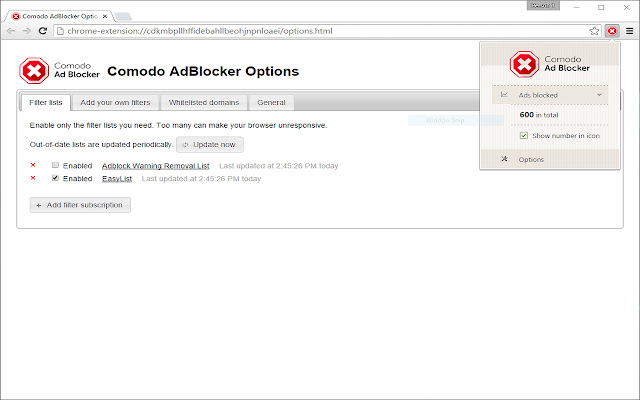Select the Comodo AdBlocker Options browser tab
This screenshot has height=400, width=640.
point(58,16)
